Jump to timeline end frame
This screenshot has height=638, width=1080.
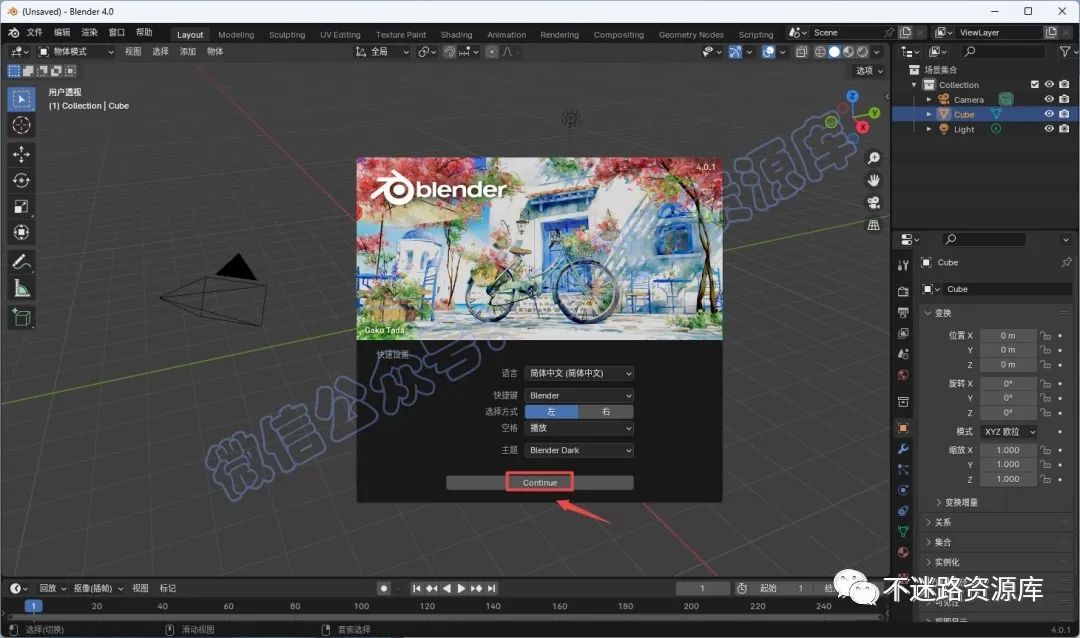click(491, 588)
